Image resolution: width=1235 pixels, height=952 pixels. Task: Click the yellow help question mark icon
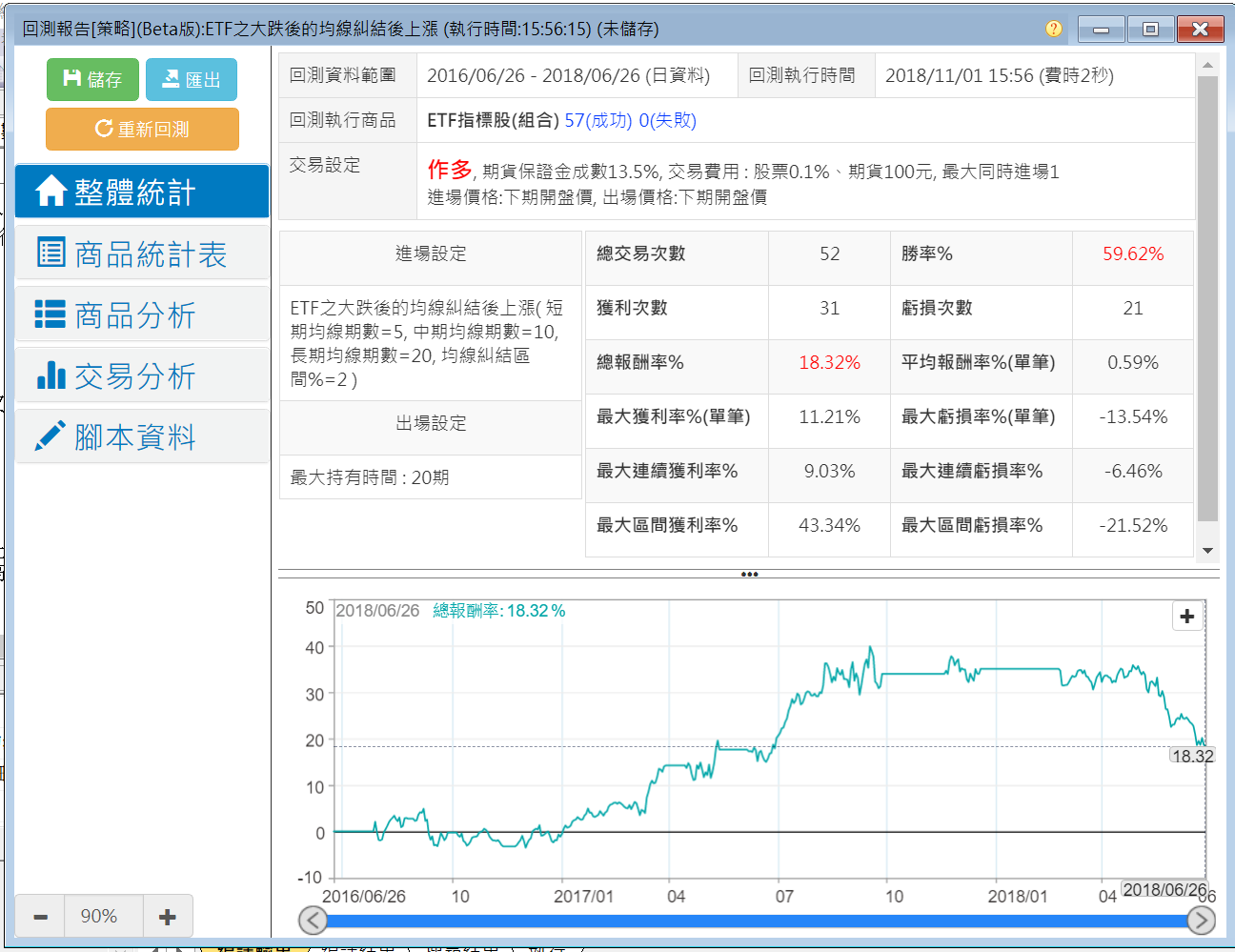tap(1053, 29)
